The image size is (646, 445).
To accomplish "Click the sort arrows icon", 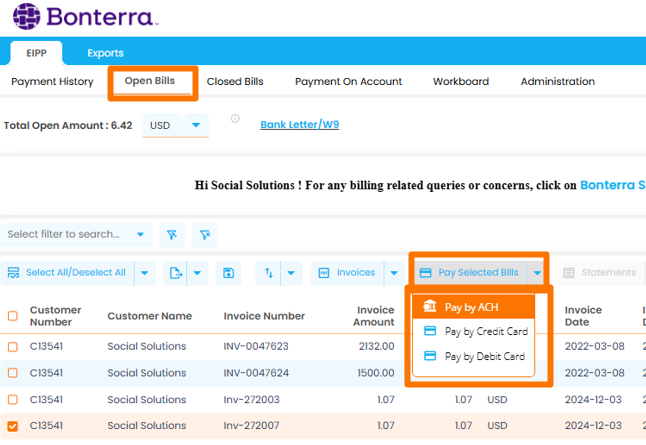I will tap(269, 273).
